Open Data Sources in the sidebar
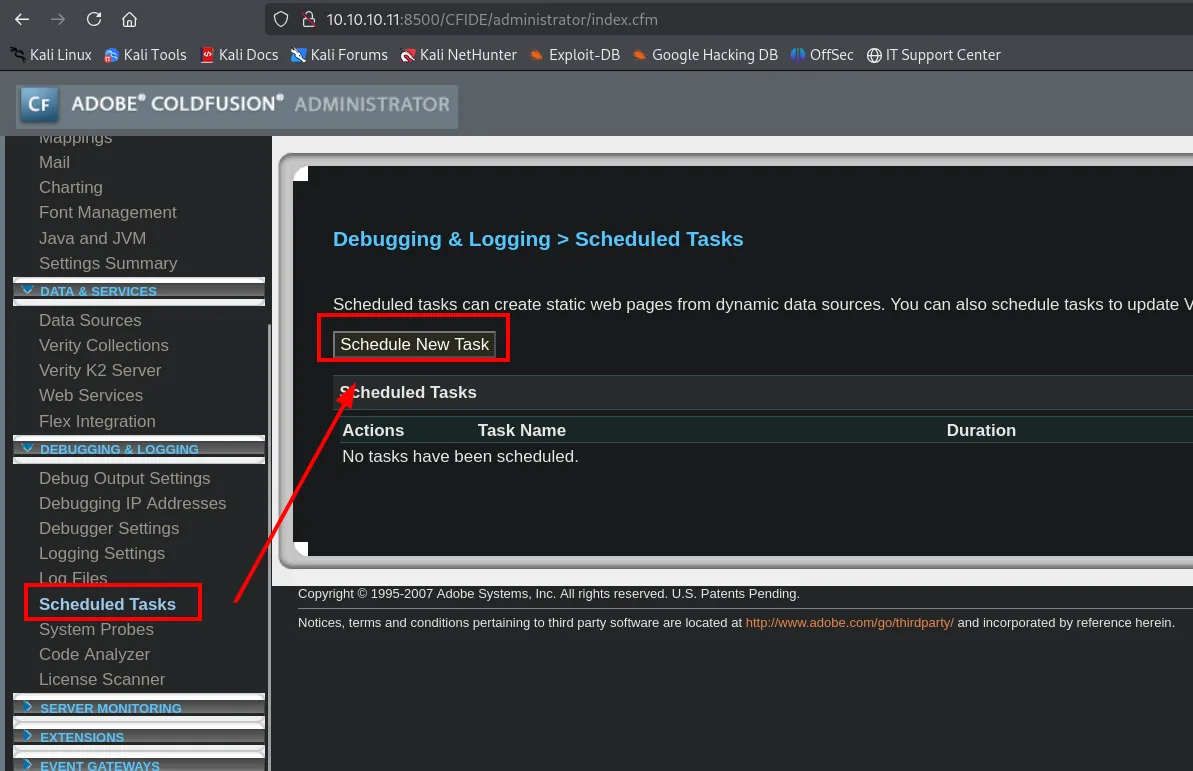Screen dimensions: 1193x771 [90, 320]
